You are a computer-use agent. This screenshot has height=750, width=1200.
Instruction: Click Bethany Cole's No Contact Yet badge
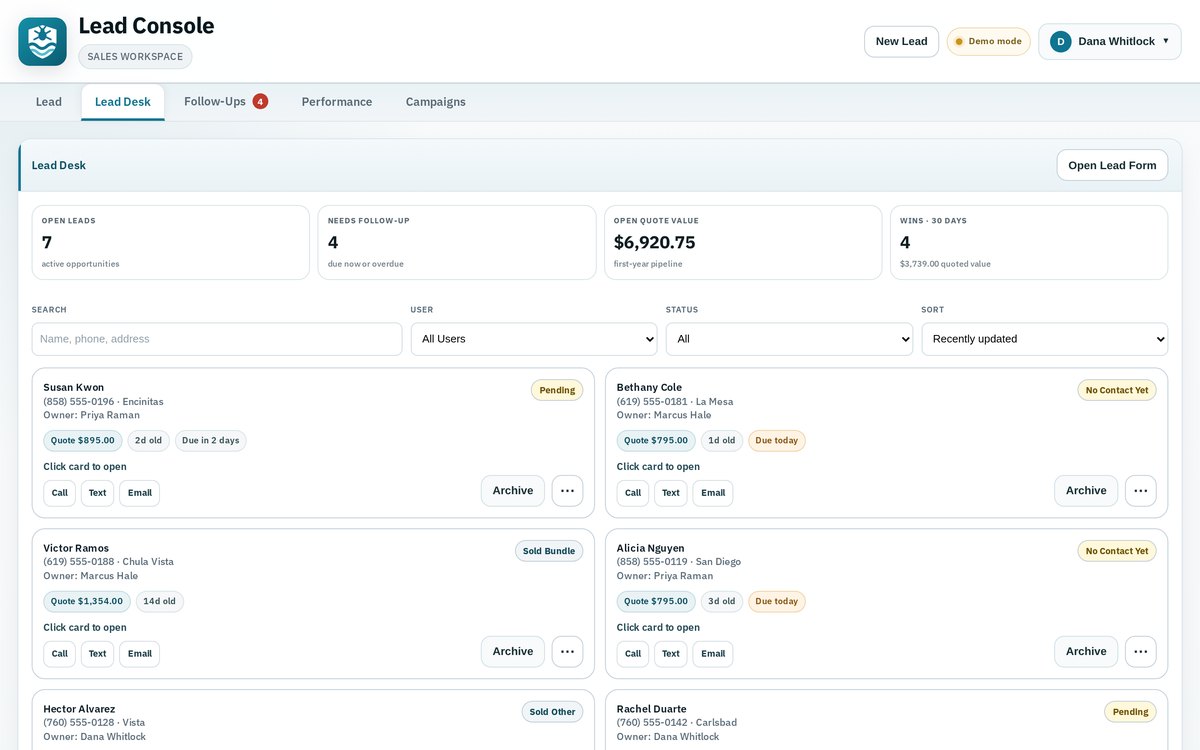(x=1117, y=390)
